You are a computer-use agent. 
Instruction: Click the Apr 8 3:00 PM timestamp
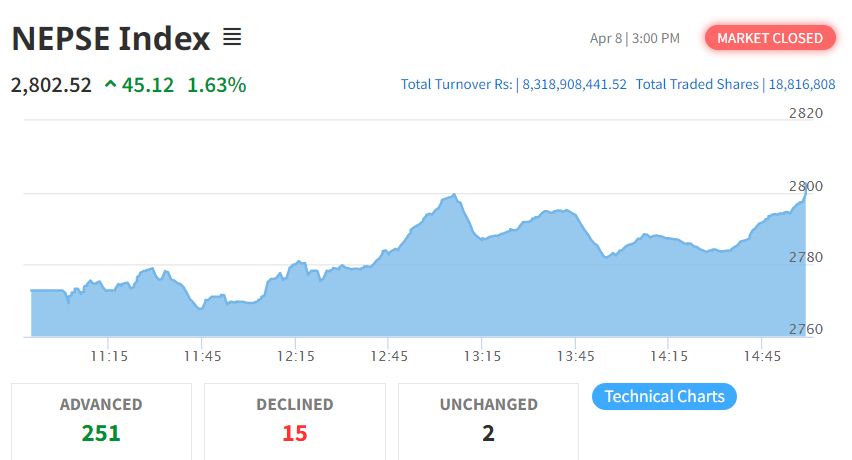(x=634, y=38)
